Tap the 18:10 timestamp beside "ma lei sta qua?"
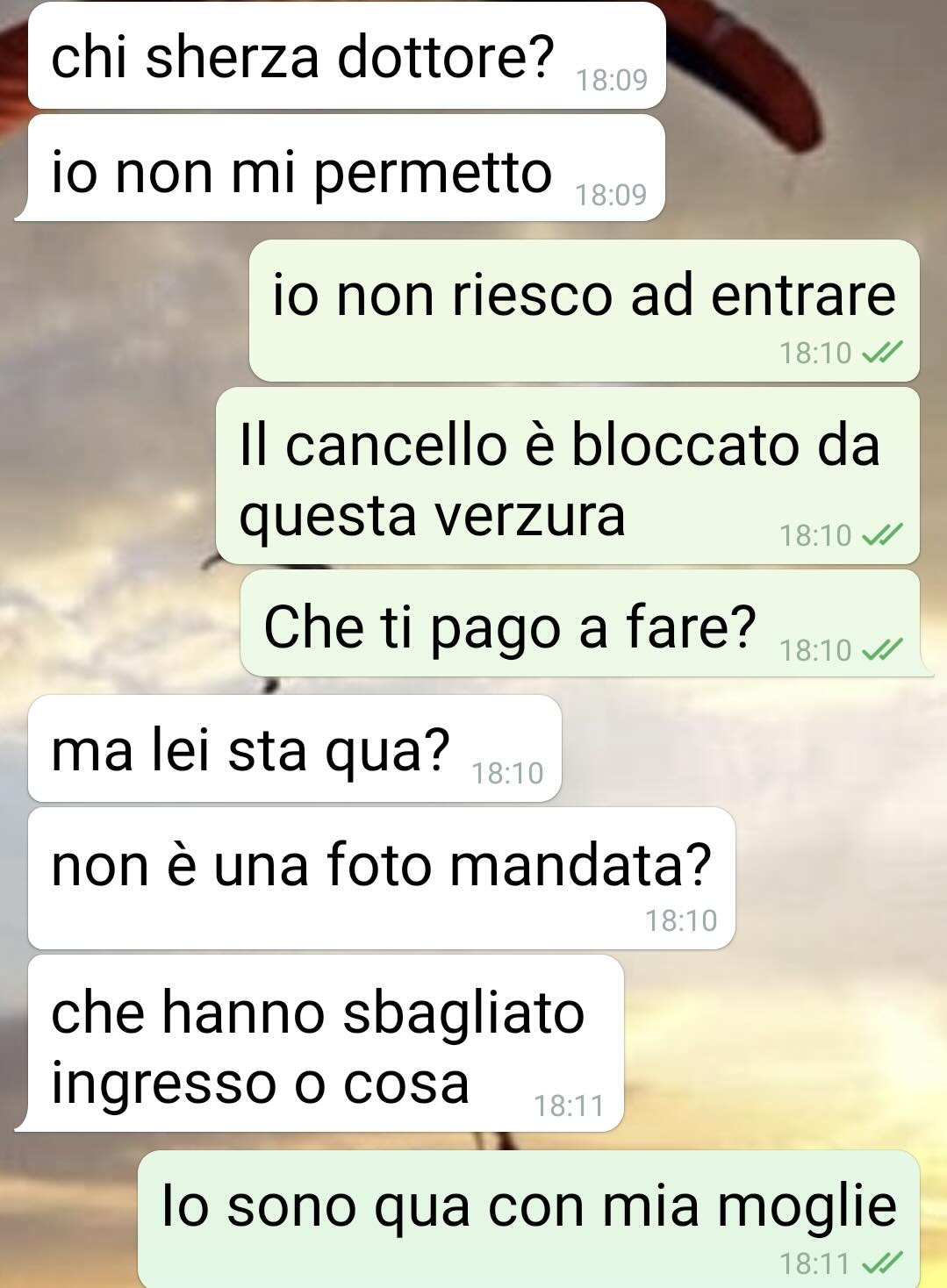The image size is (947, 1288). pyautogui.click(x=507, y=773)
